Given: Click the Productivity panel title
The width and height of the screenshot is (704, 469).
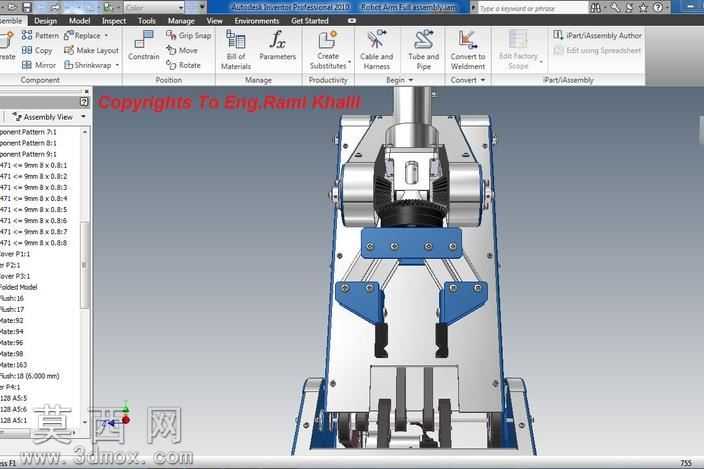Looking at the screenshot, I should click(328, 80).
